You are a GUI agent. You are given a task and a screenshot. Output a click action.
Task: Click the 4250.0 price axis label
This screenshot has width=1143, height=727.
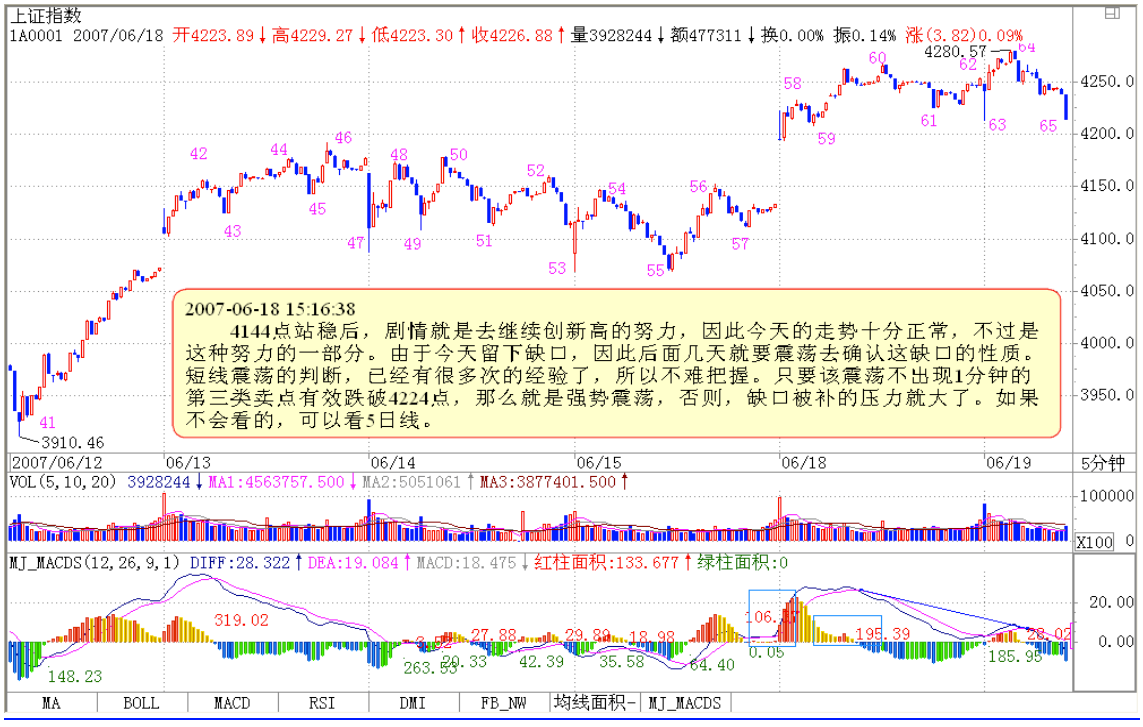click(x=1107, y=82)
